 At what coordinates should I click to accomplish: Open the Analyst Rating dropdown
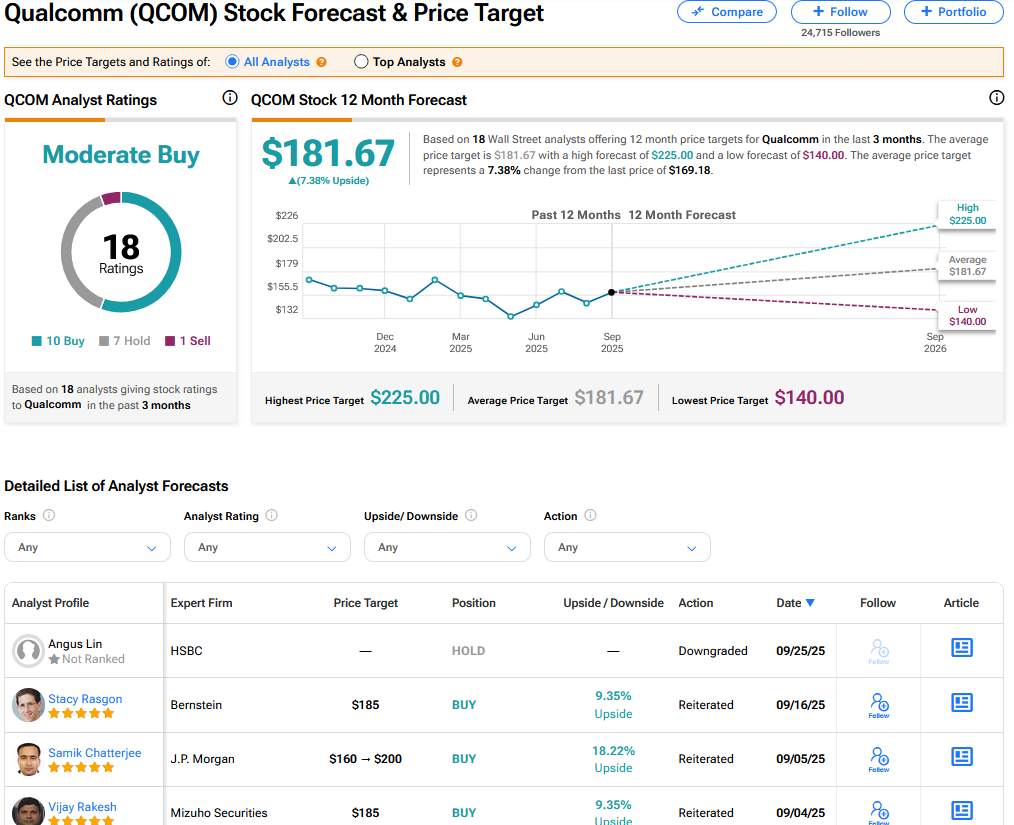pos(267,547)
